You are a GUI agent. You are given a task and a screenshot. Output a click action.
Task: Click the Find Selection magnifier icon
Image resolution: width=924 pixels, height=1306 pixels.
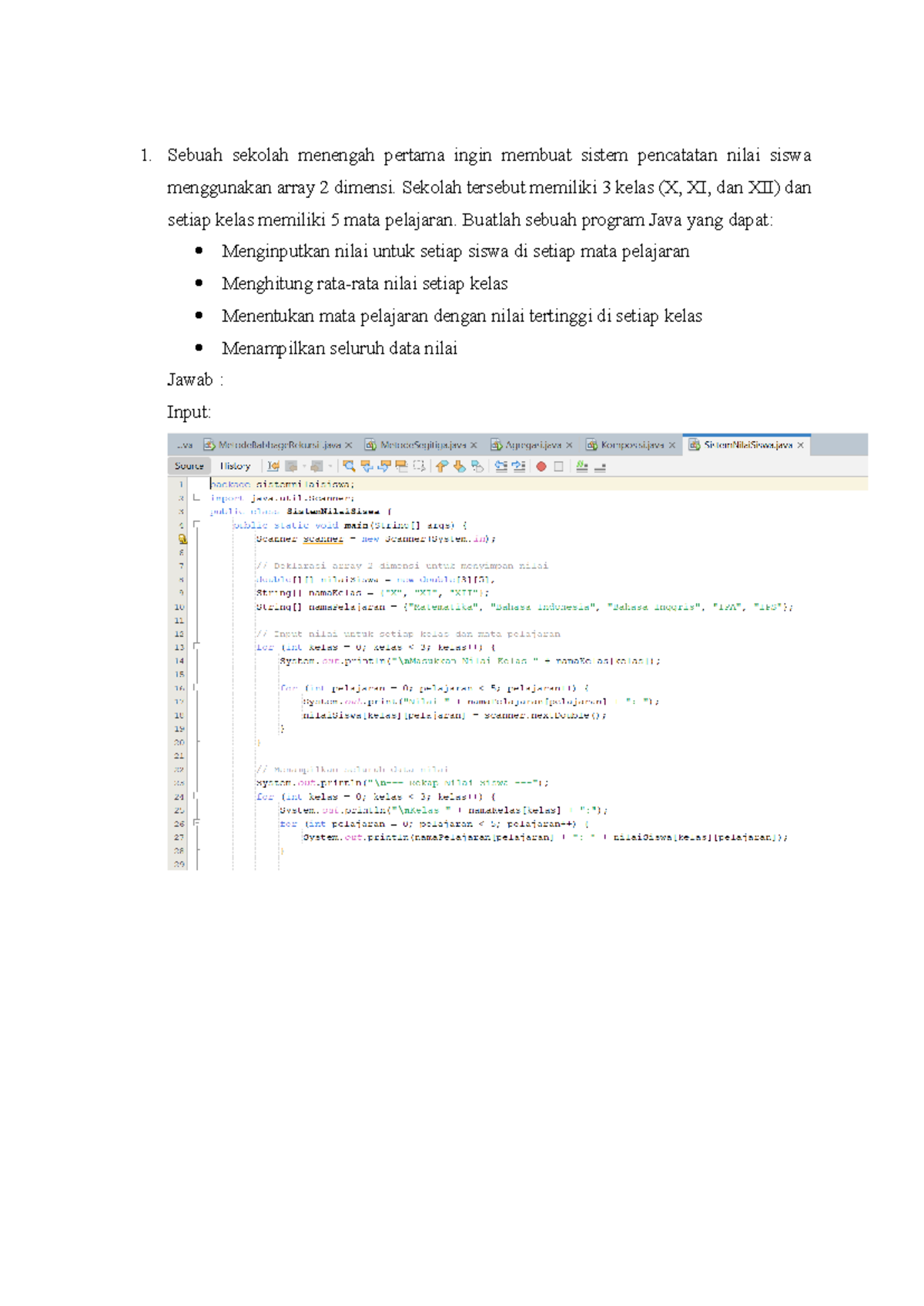(349, 466)
